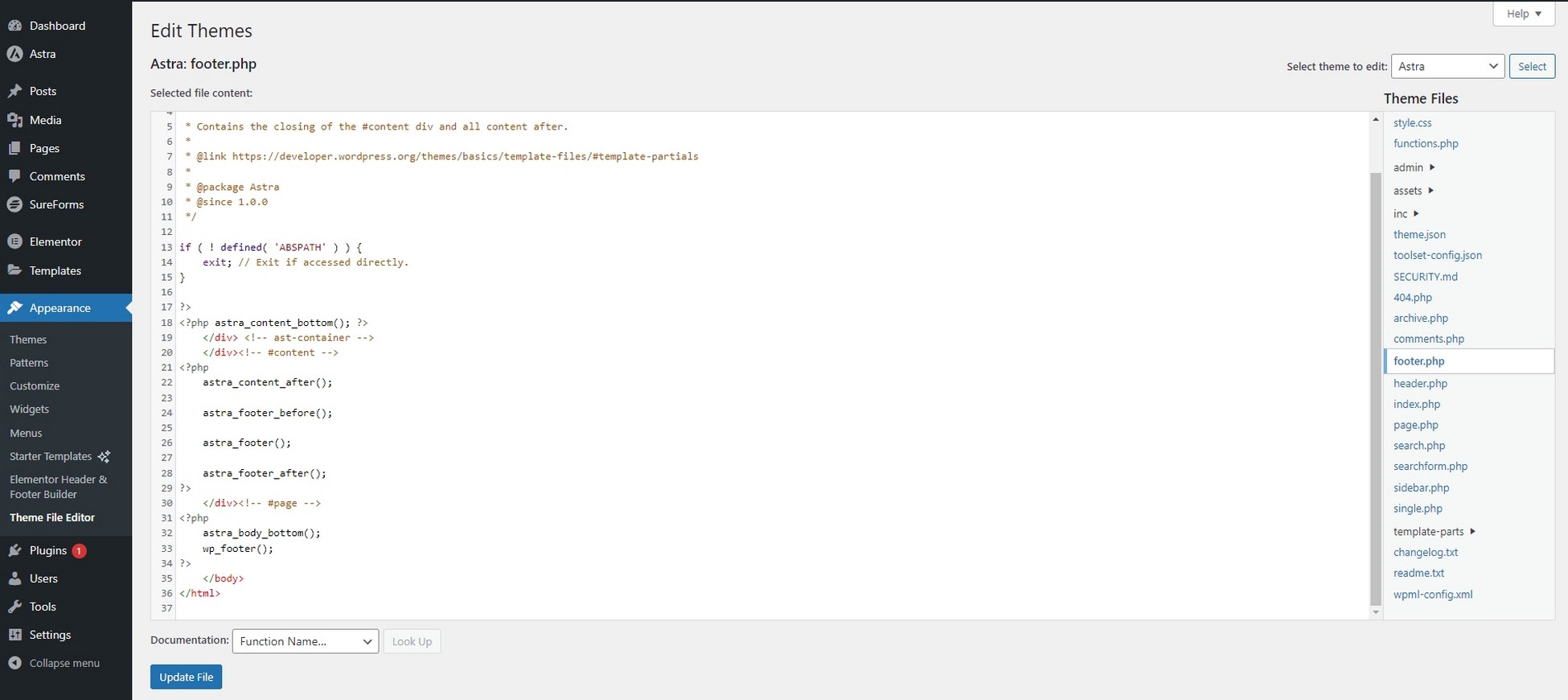Open comments.php file link
Image resolution: width=1568 pixels, height=700 pixels.
click(1429, 339)
